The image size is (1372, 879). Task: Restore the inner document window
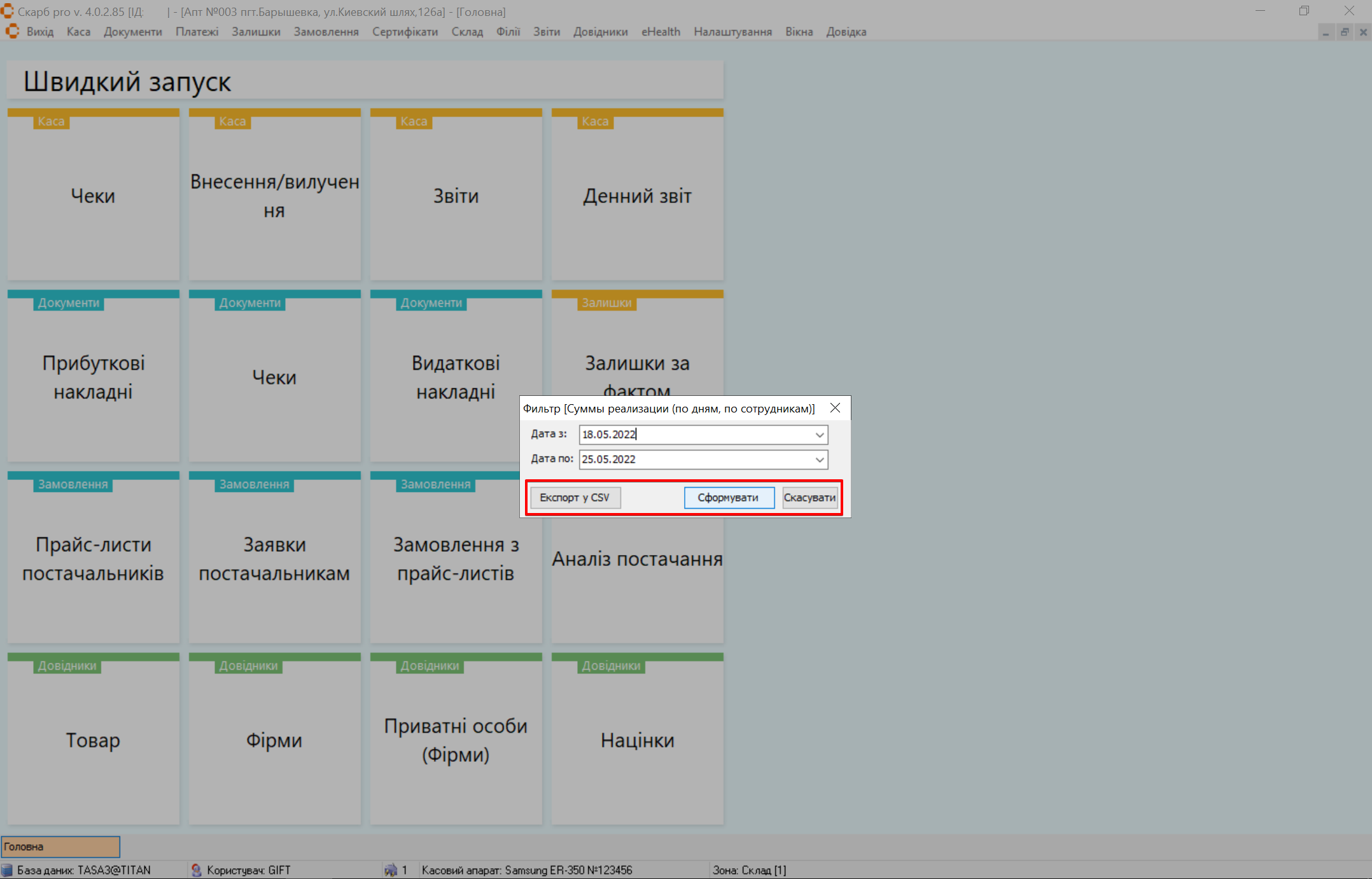pyautogui.click(x=1344, y=32)
